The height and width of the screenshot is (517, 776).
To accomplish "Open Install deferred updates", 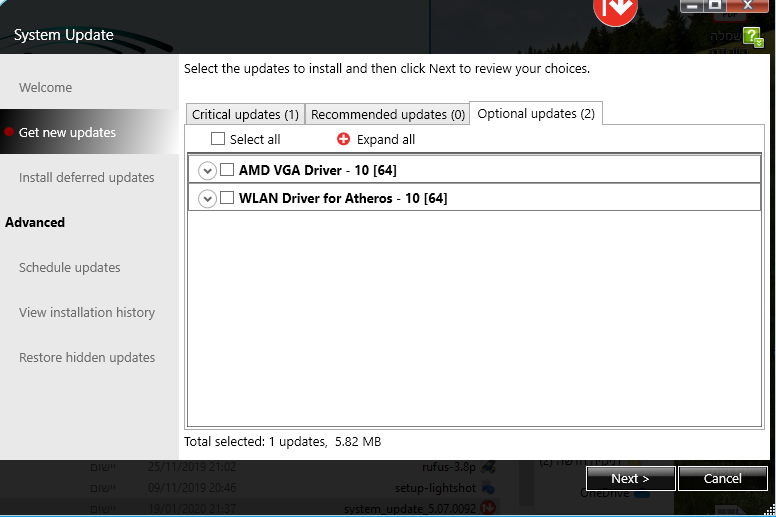I will [87, 178].
